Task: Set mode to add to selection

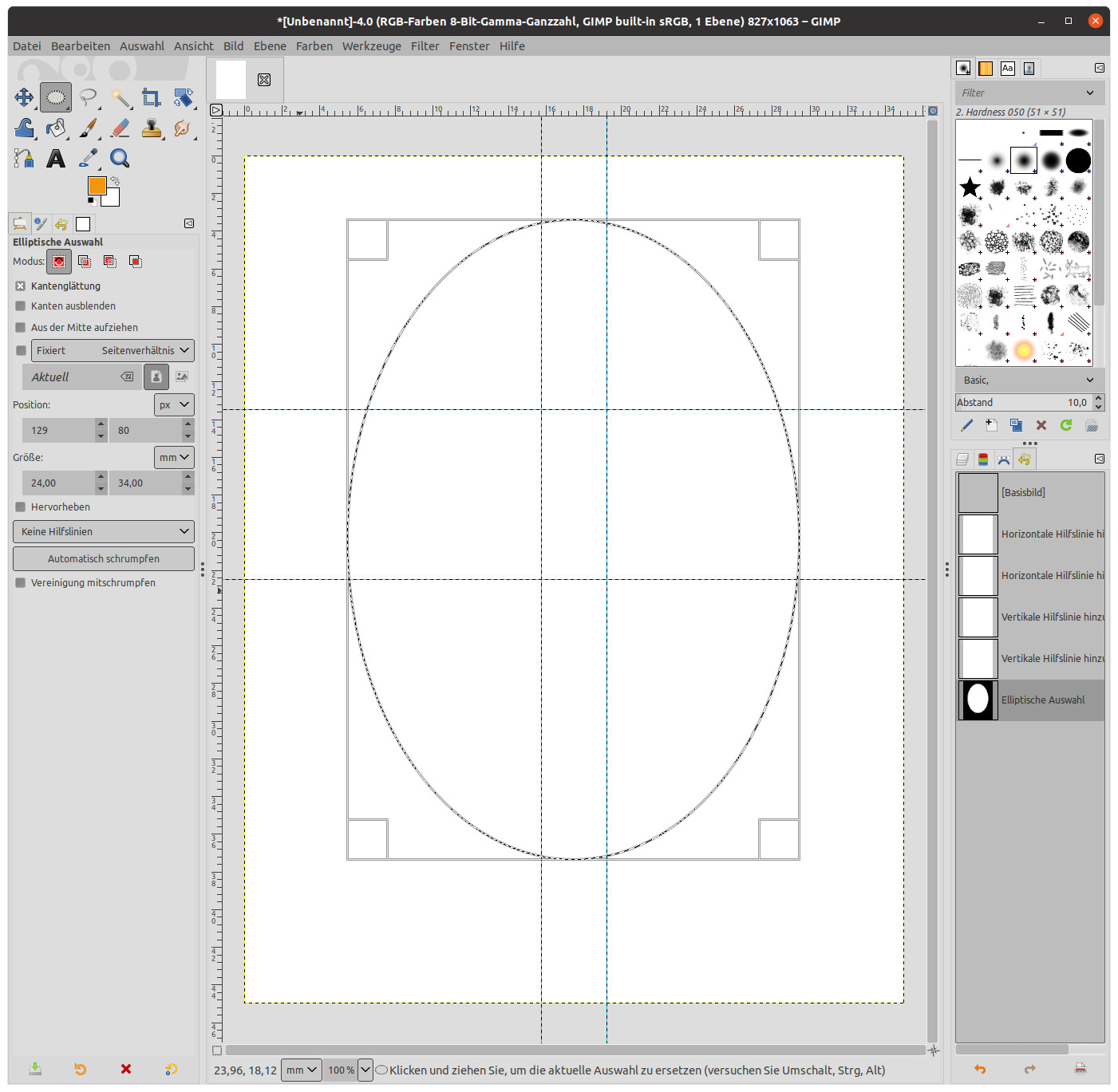Action: pyautogui.click(x=85, y=262)
